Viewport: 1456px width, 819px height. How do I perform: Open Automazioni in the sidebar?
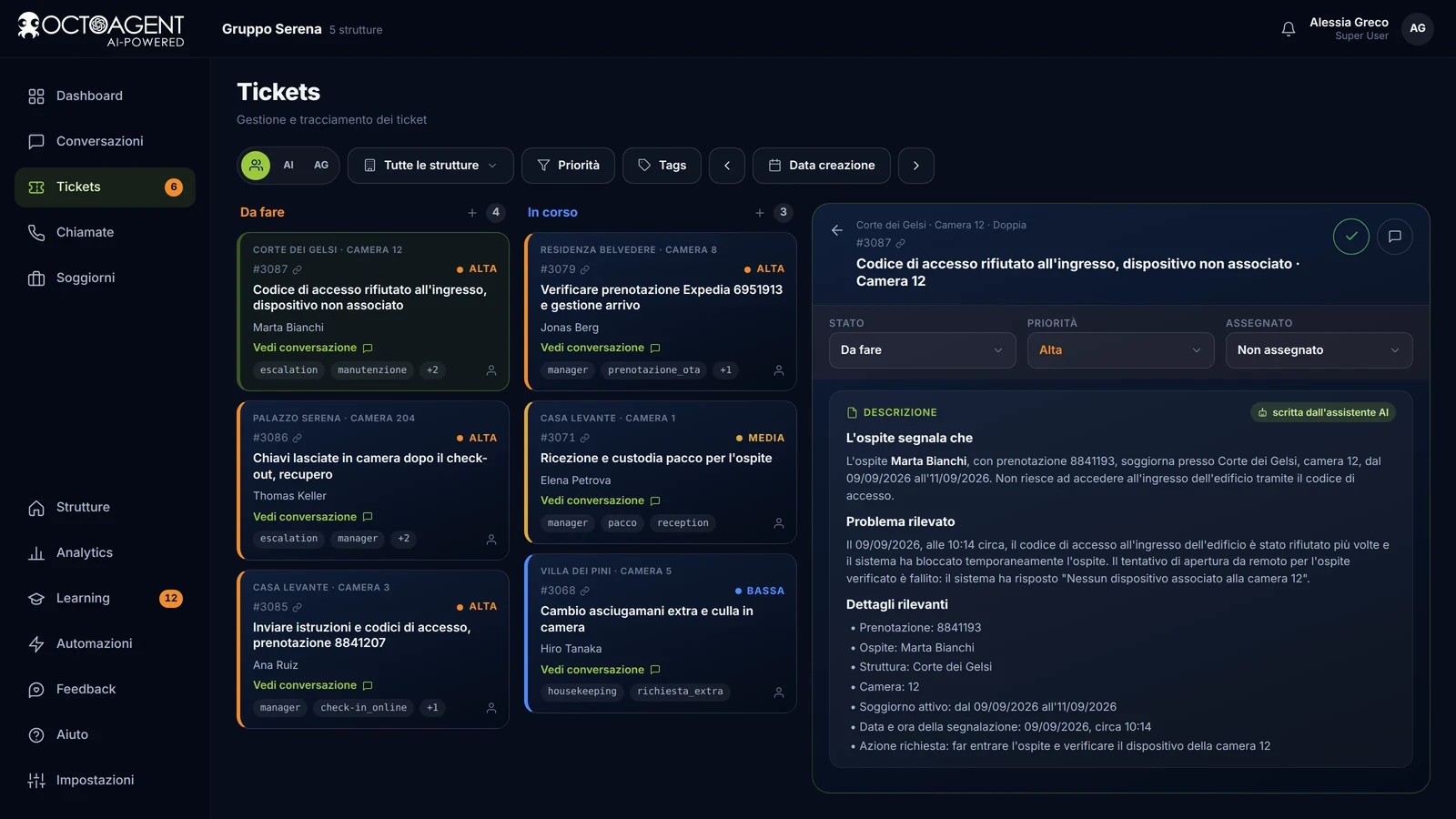pyautogui.click(x=105, y=644)
